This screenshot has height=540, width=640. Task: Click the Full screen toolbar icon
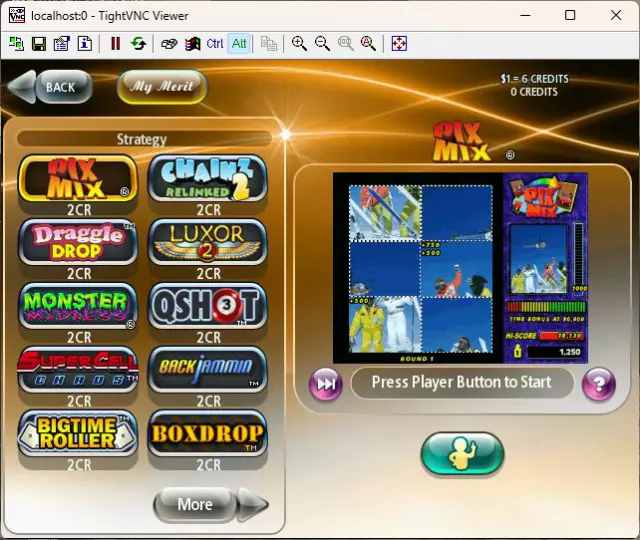[x=399, y=43]
